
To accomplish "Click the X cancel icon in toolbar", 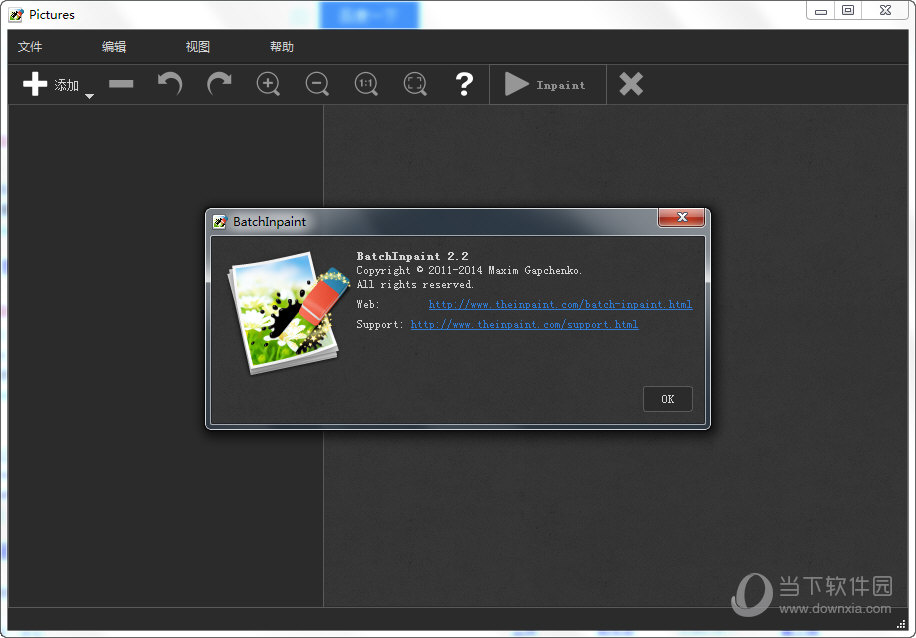I will pyautogui.click(x=631, y=84).
